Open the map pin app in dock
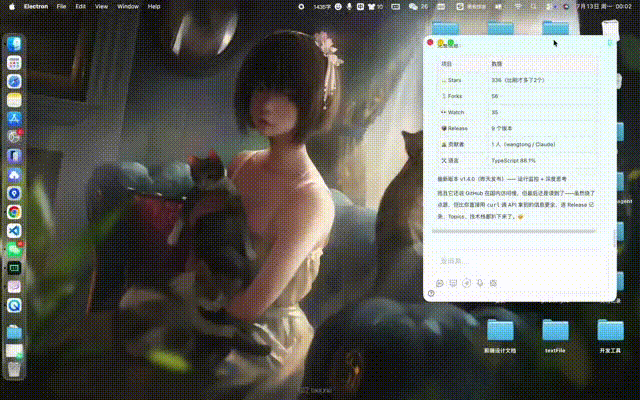 (14, 193)
